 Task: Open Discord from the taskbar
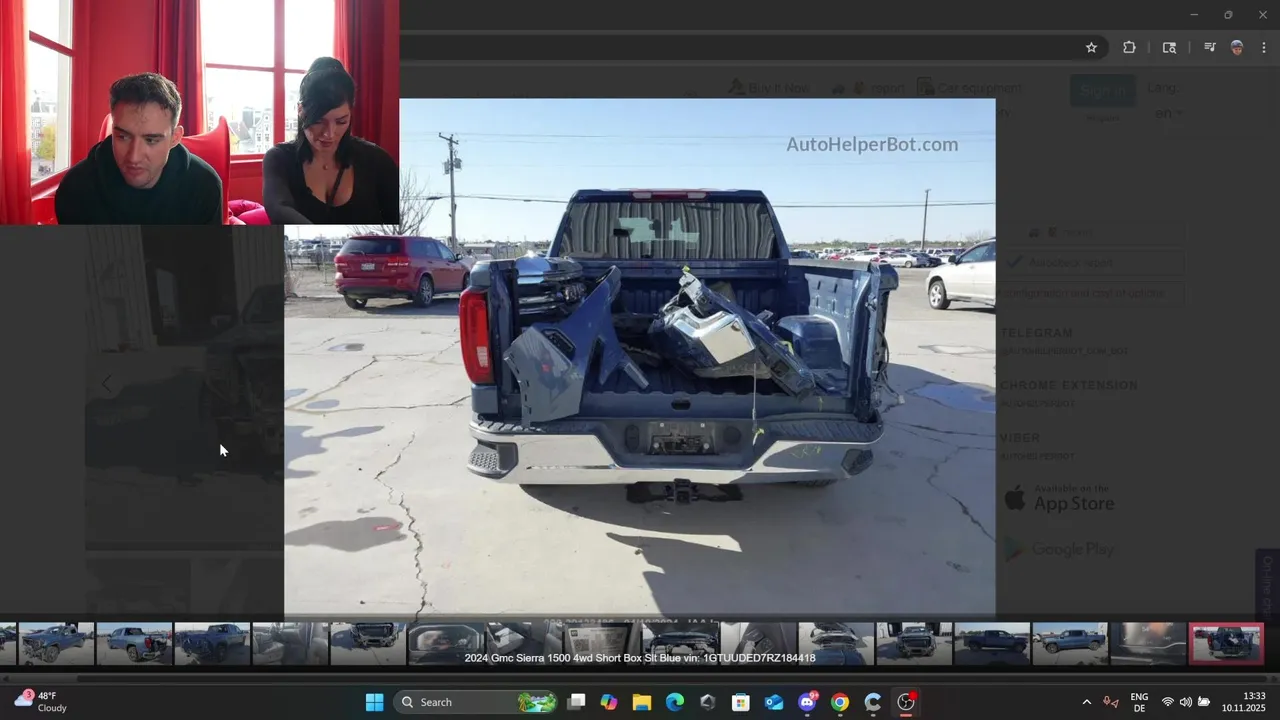(807, 702)
